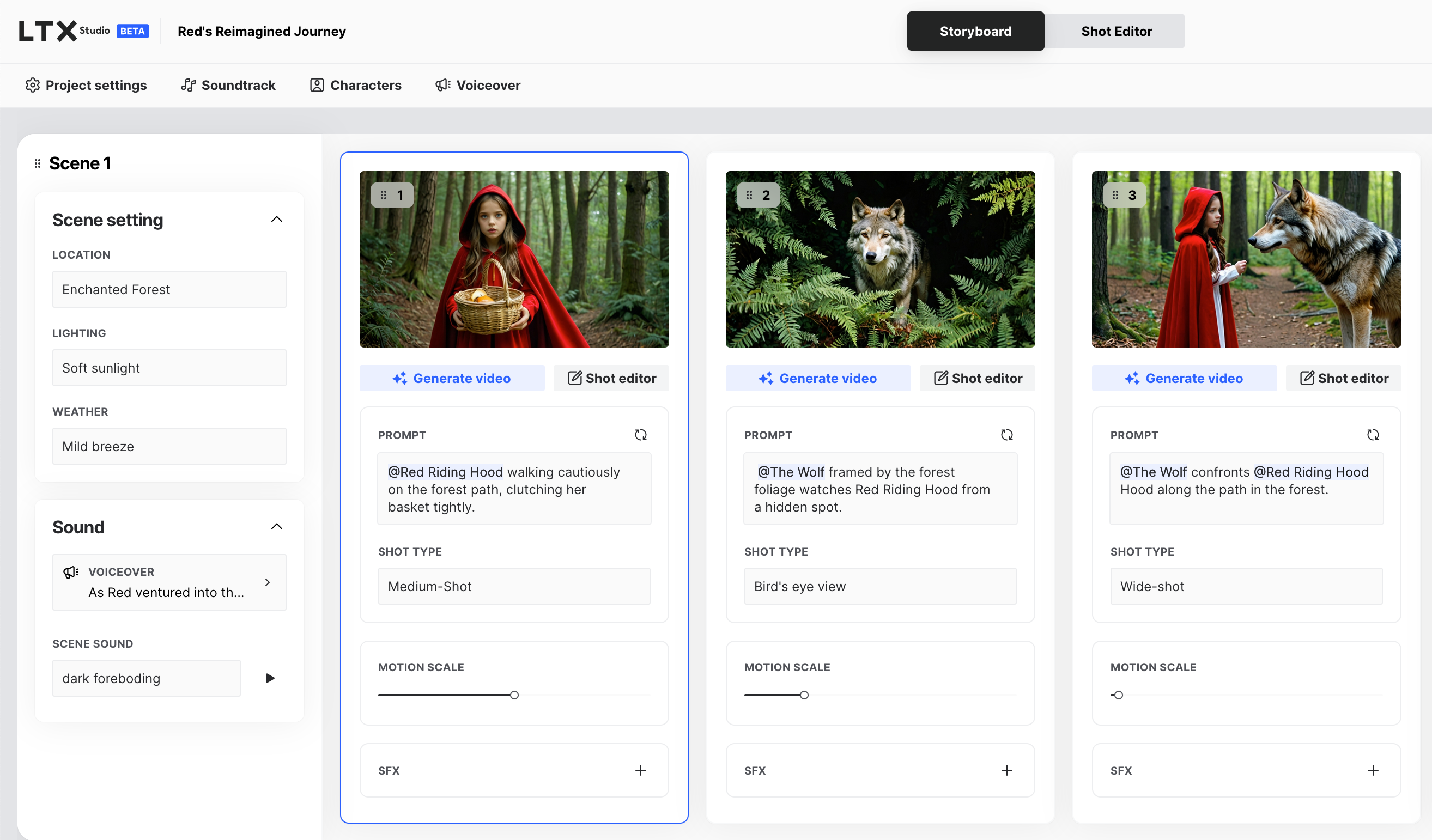This screenshot has height=840, width=1432.
Task: Open Voiceover menu
Action: 478,85
